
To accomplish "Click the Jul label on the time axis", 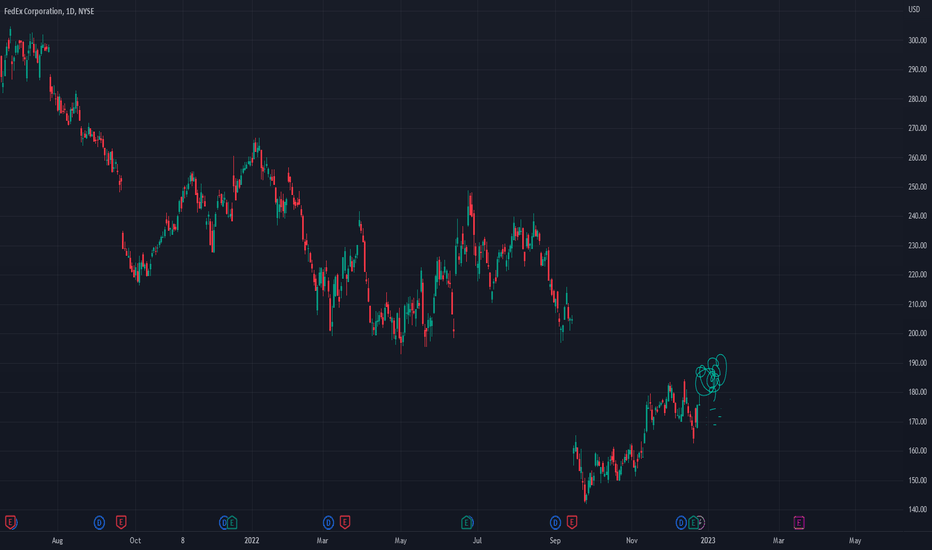I will tap(477, 540).
